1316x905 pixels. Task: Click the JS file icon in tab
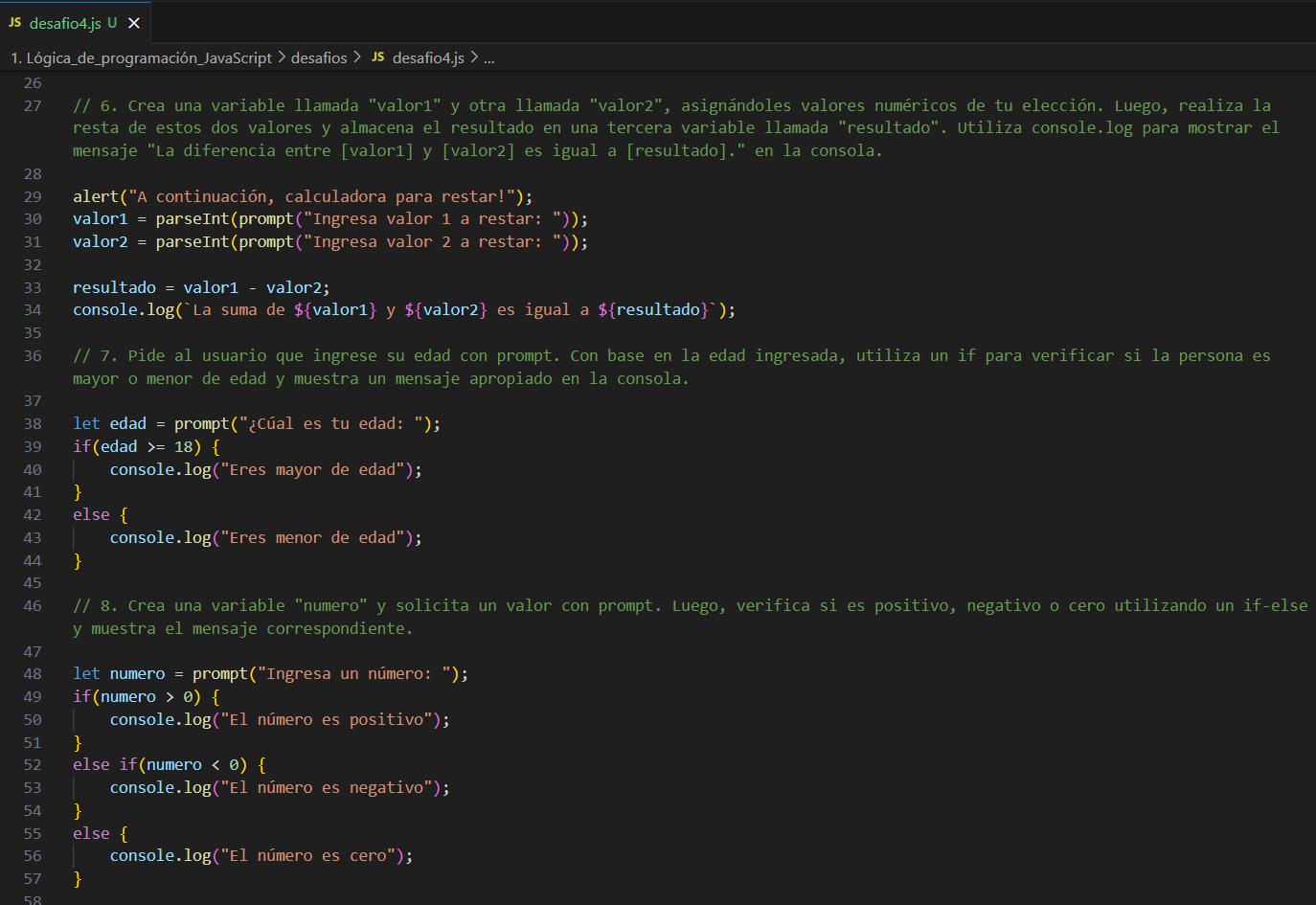coord(15,22)
